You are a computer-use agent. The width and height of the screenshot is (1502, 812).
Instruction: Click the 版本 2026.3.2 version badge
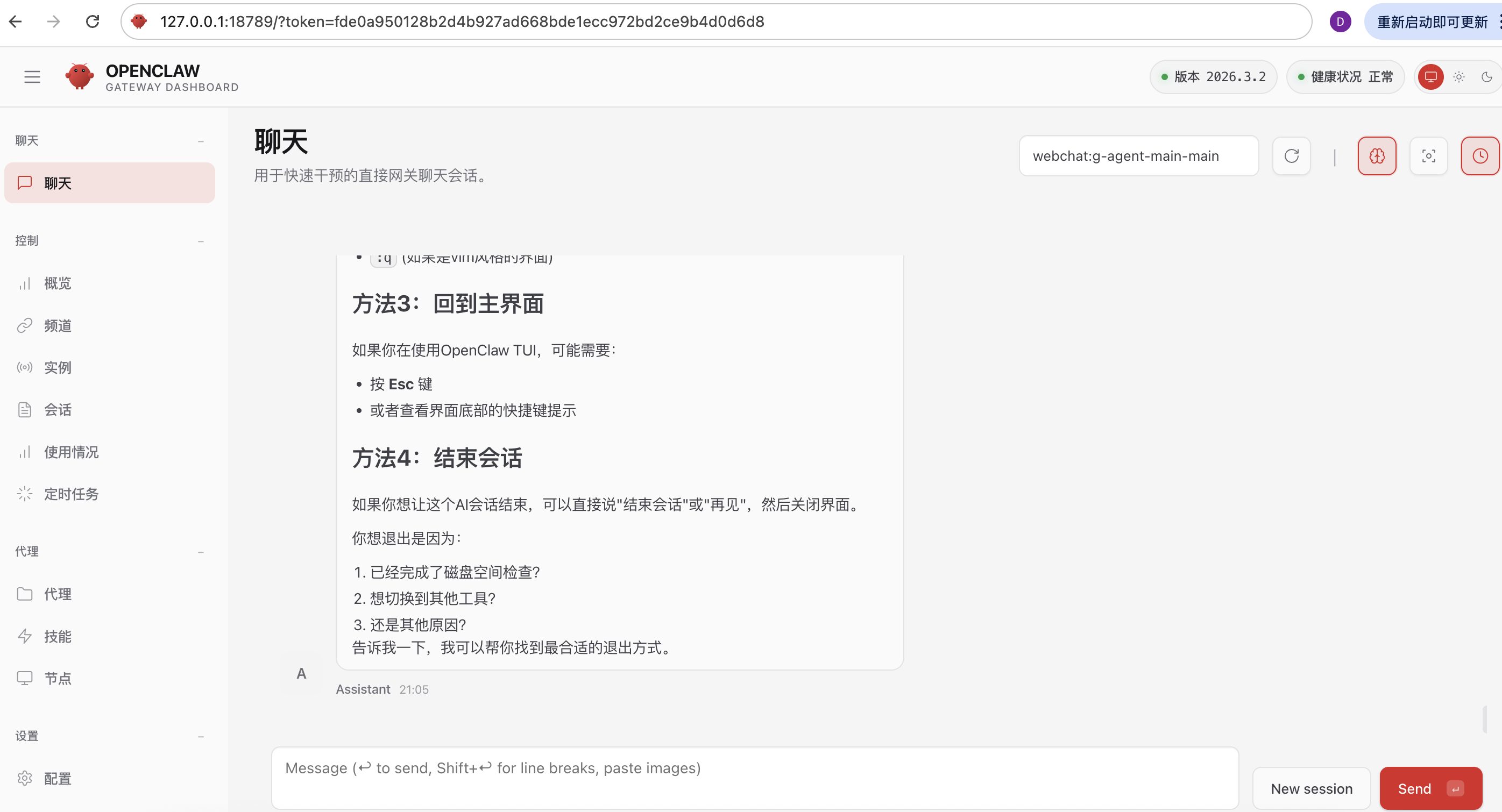[1213, 76]
